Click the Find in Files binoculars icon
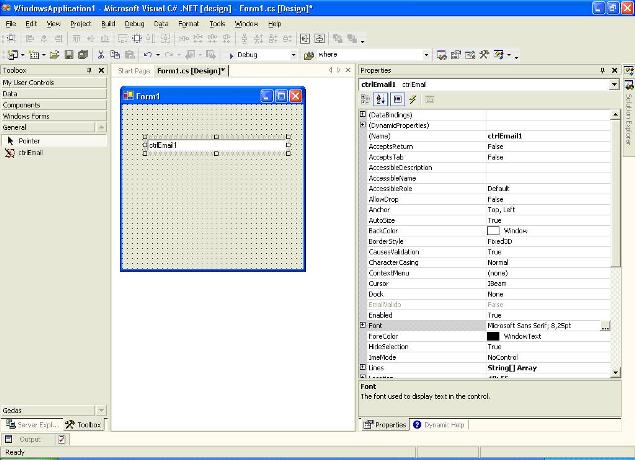The image size is (635, 460). (x=309, y=55)
